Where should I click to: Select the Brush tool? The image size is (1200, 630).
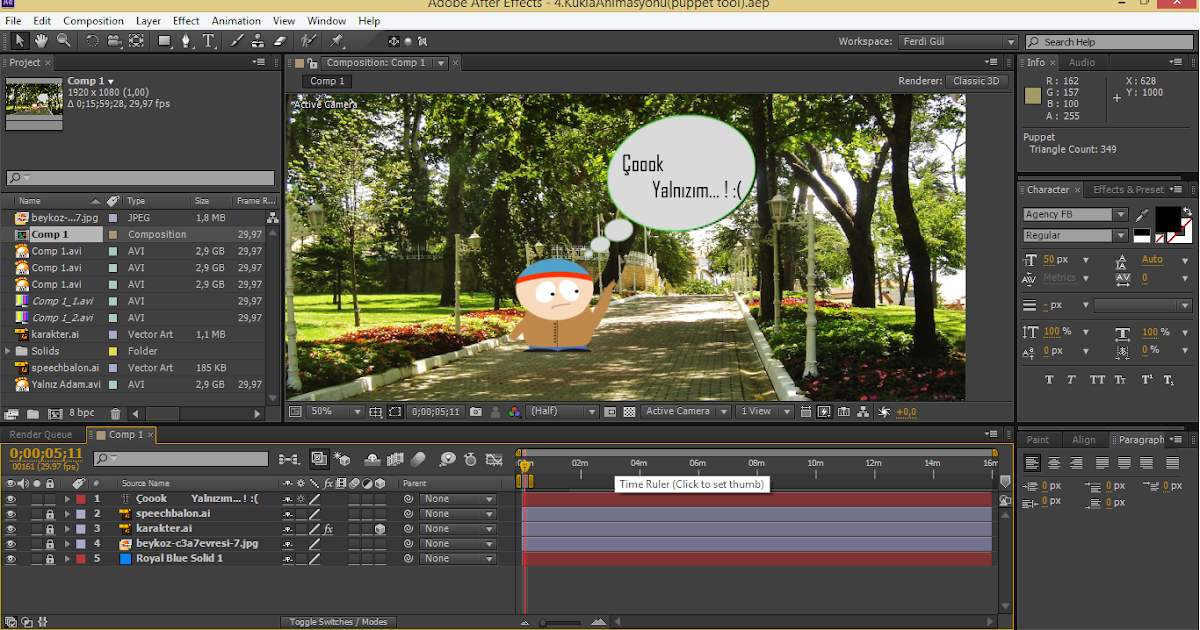click(x=237, y=41)
